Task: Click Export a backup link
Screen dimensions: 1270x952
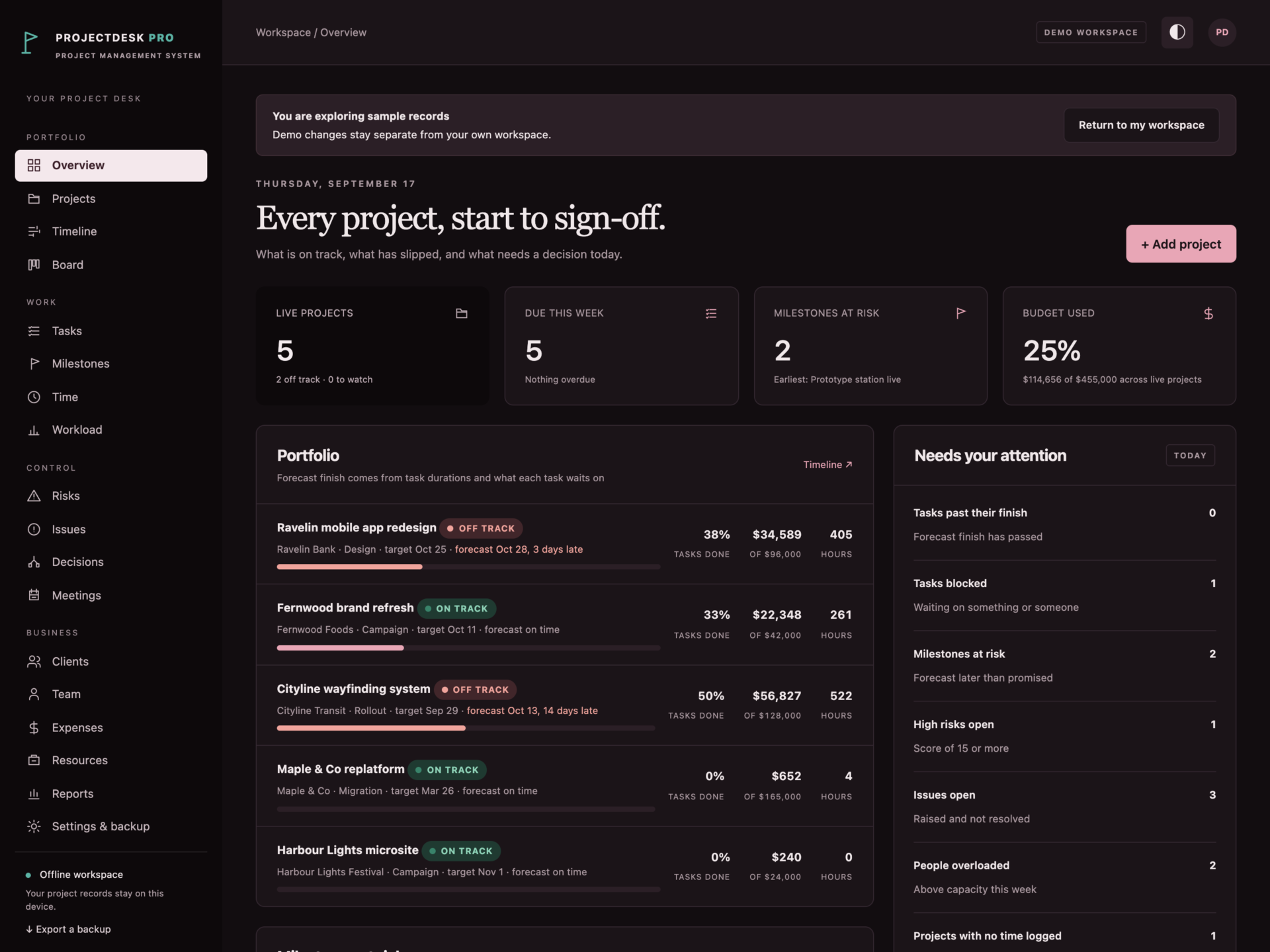Action: 68,929
